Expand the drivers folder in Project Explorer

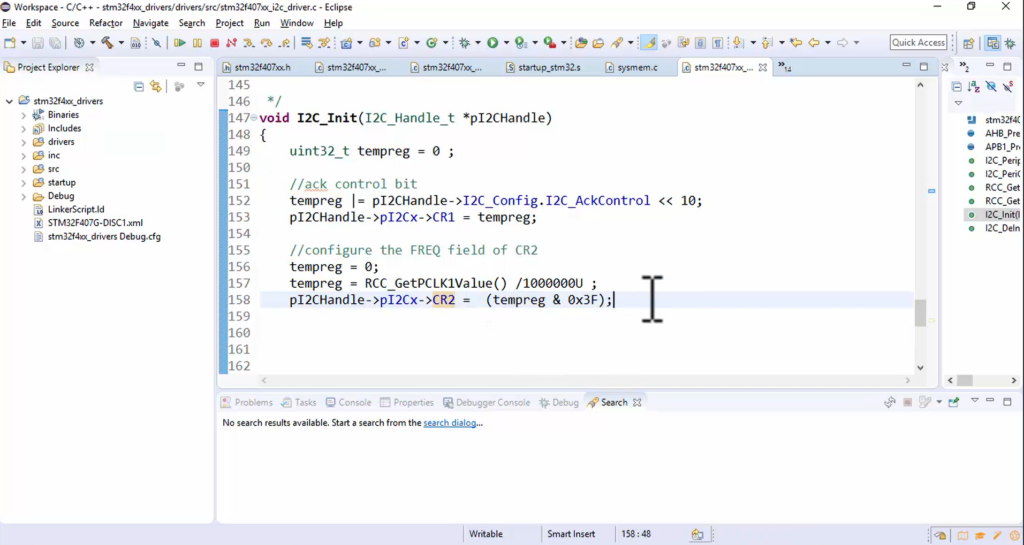24,142
